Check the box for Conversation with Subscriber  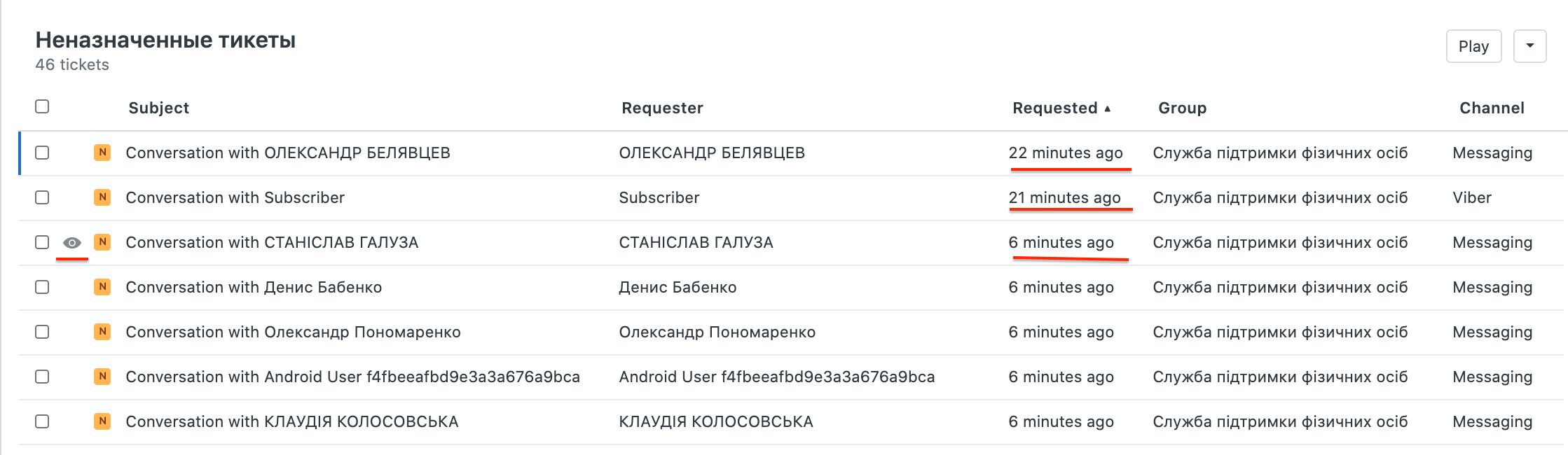pyautogui.click(x=42, y=197)
